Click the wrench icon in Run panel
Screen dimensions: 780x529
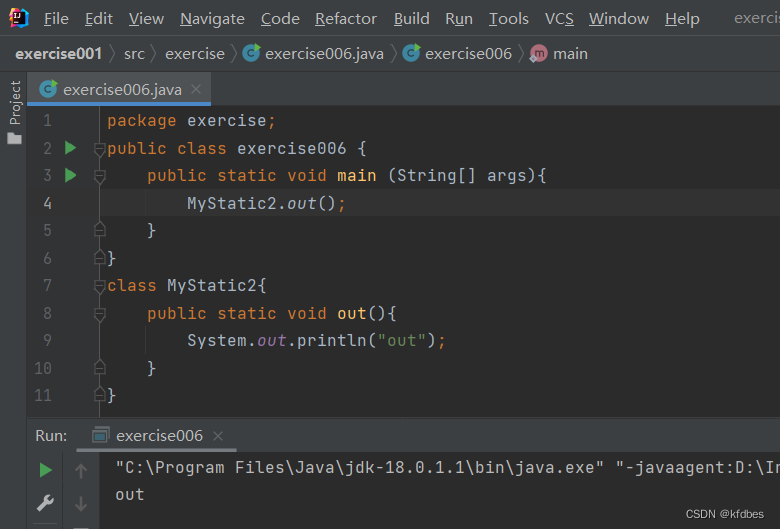(x=45, y=503)
